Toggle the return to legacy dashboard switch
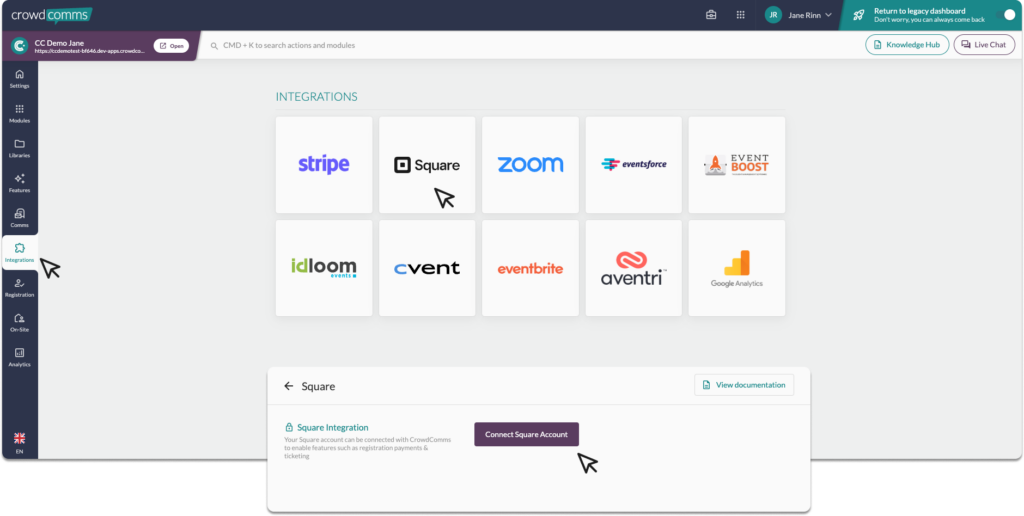Image resolution: width=1024 pixels, height=516 pixels. pos(1004,15)
